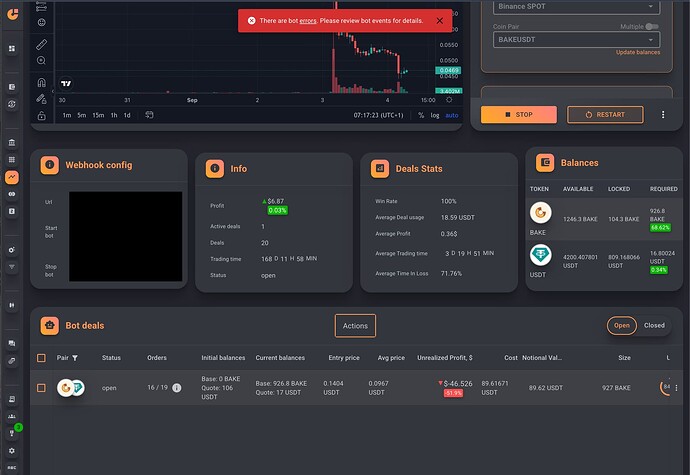Click the 0.0469 current price label

[x=448, y=70]
